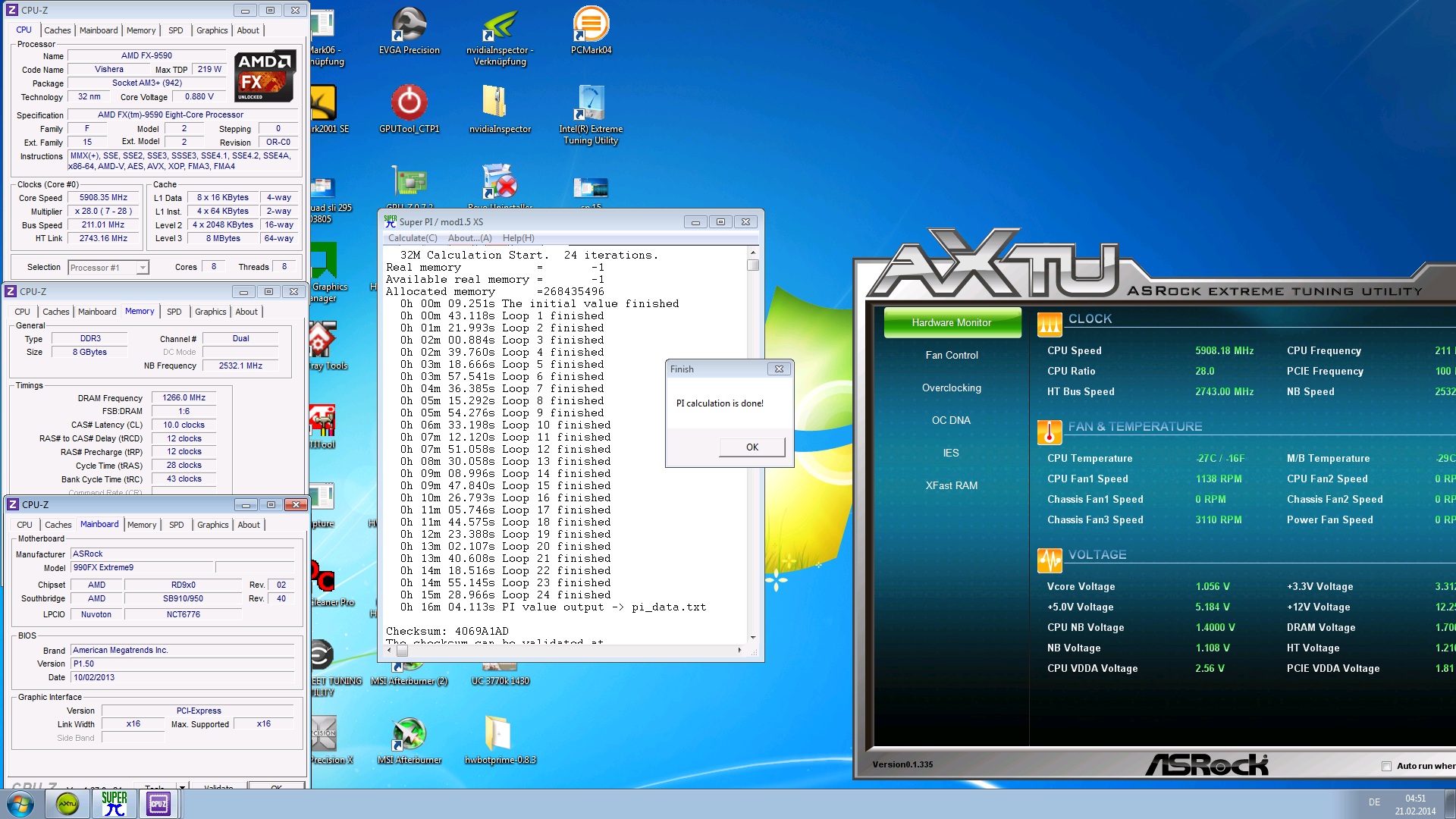The height and width of the screenshot is (819, 1456).
Task: Launch Intel Extreme Tuning Utility icon
Action: [591, 115]
